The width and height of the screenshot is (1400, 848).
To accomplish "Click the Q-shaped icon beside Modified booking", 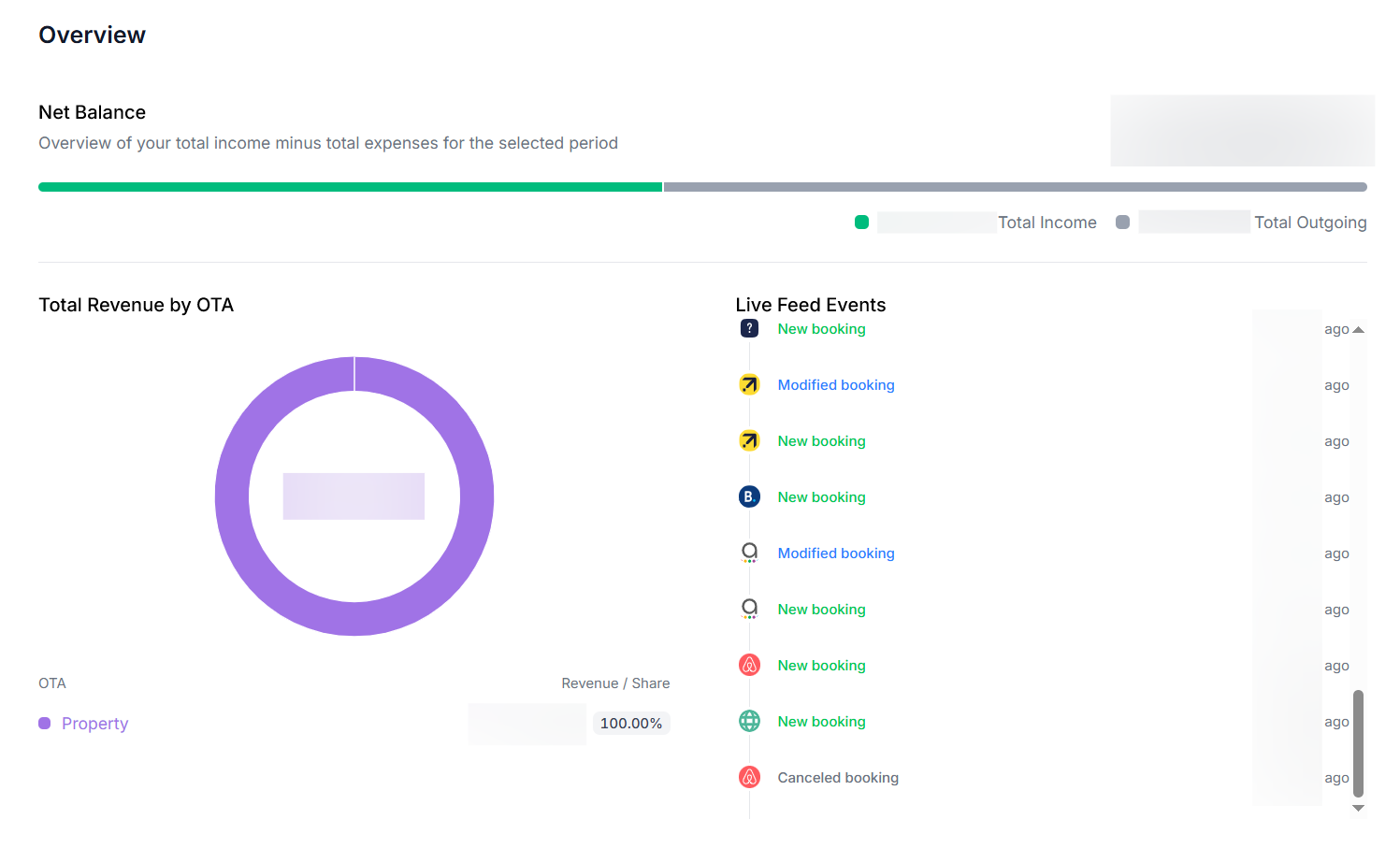I will pos(749,553).
